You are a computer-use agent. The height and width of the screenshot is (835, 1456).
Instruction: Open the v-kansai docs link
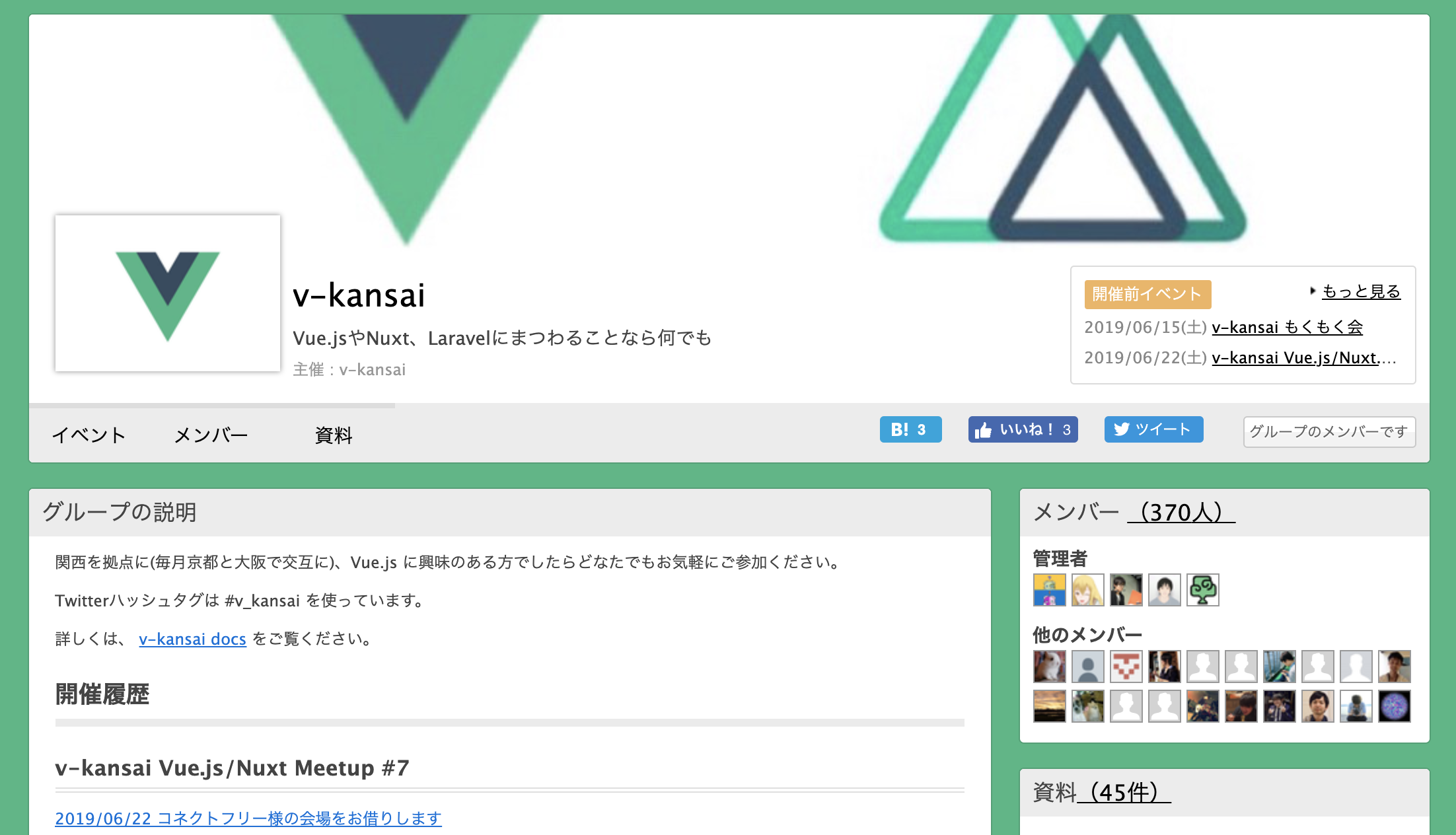[x=192, y=639]
